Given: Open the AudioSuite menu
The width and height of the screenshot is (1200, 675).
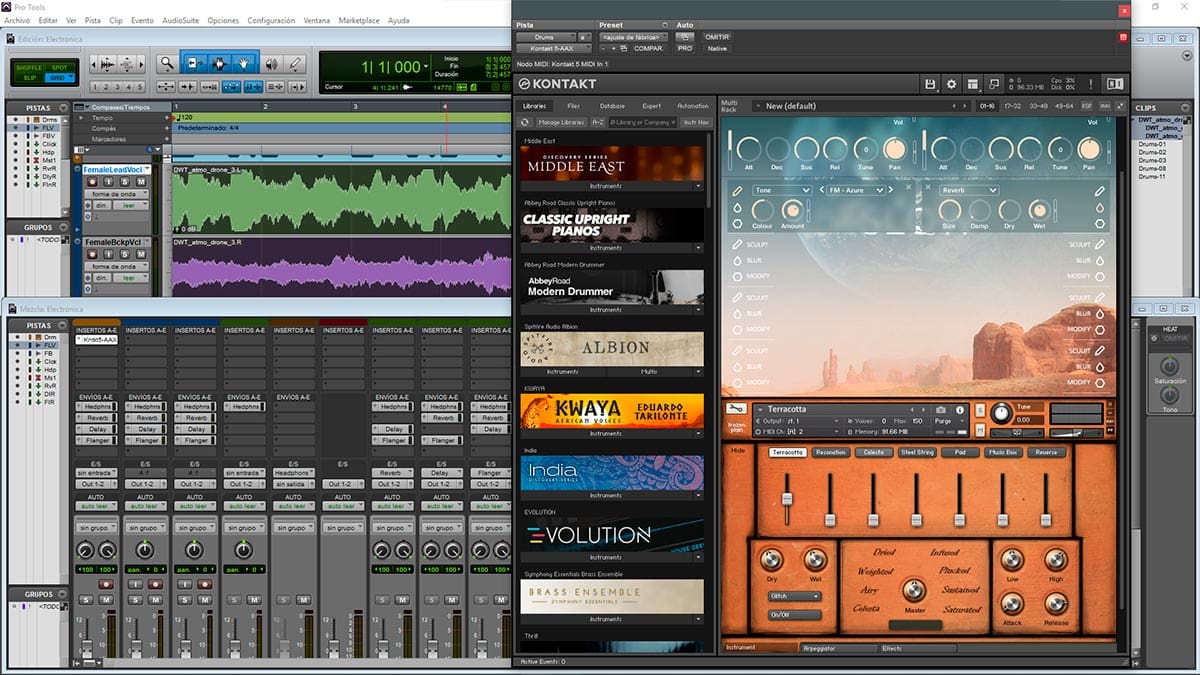Looking at the screenshot, I should [179, 20].
